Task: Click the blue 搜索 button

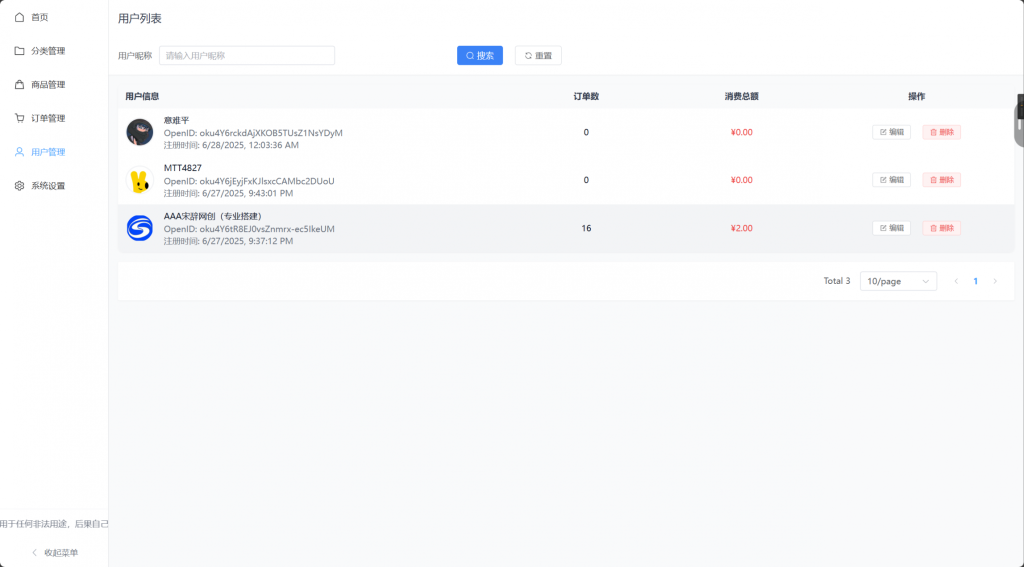Action: pyautogui.click(x=480, y=56)
